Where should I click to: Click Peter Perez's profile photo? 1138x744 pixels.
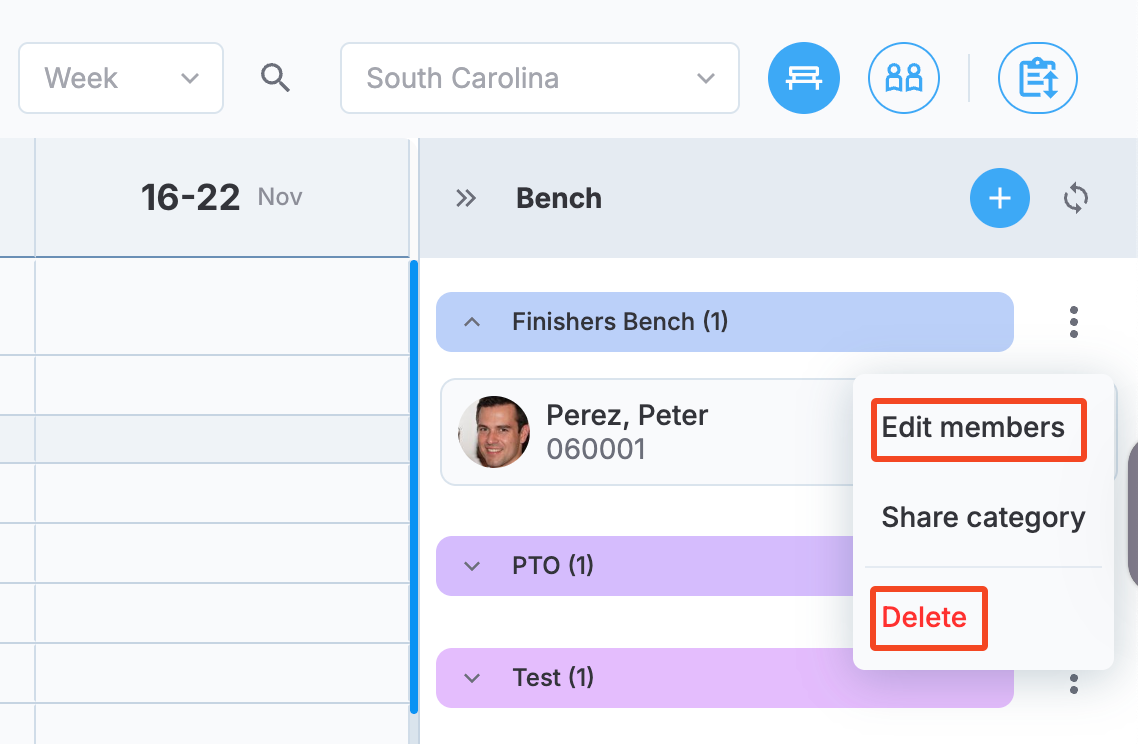tap(494, 432)
